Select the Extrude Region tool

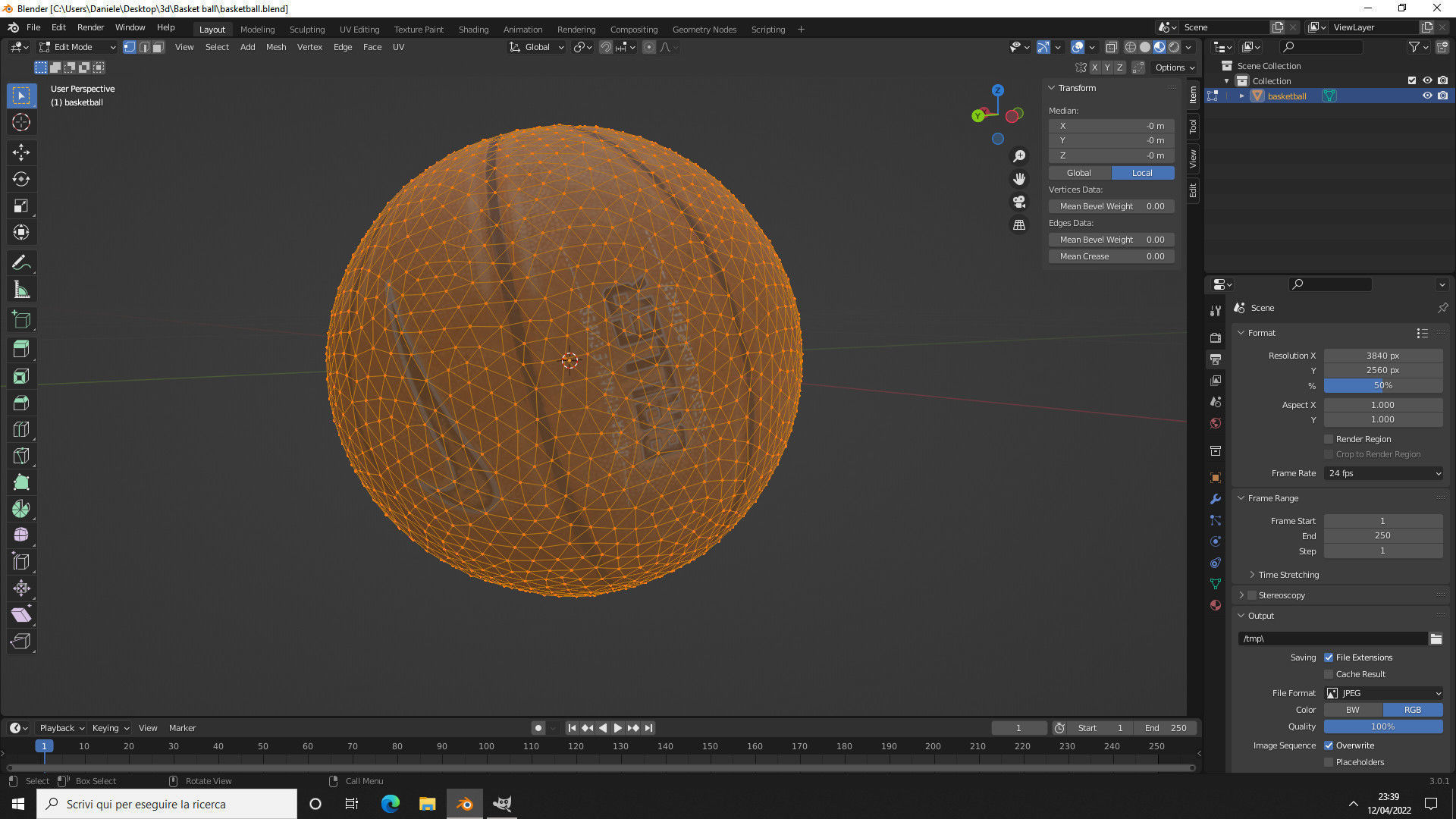[21, 349]
